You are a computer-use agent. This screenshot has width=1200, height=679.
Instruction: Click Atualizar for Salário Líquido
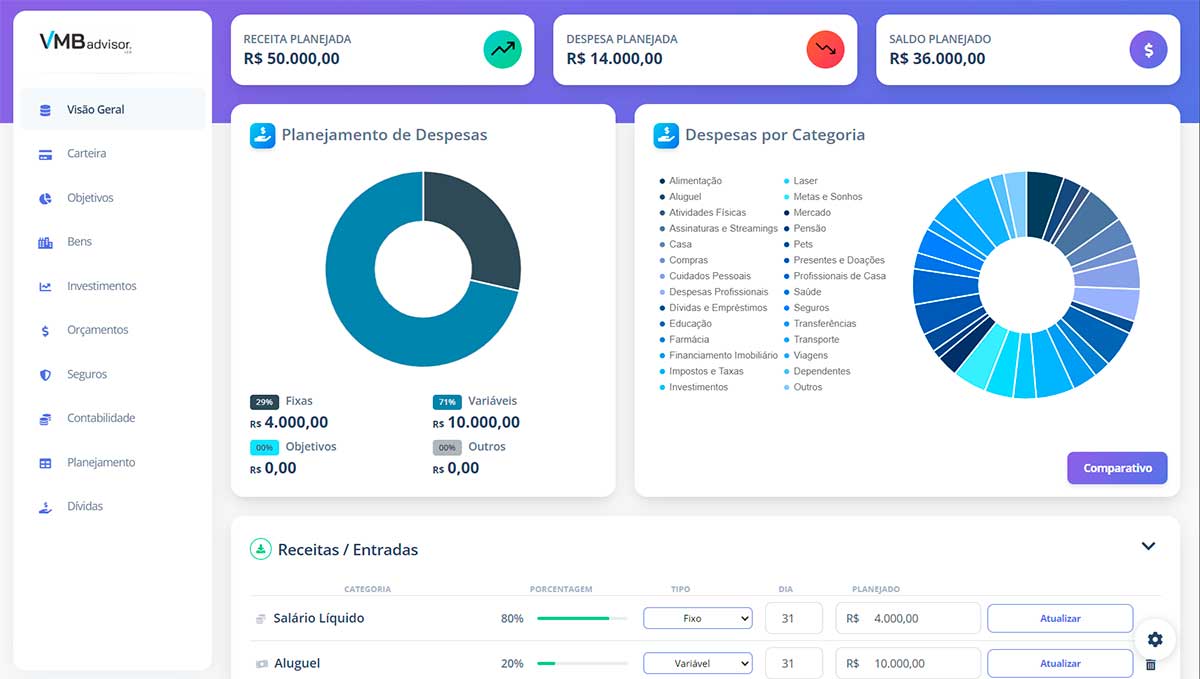tap(1060, 619)
